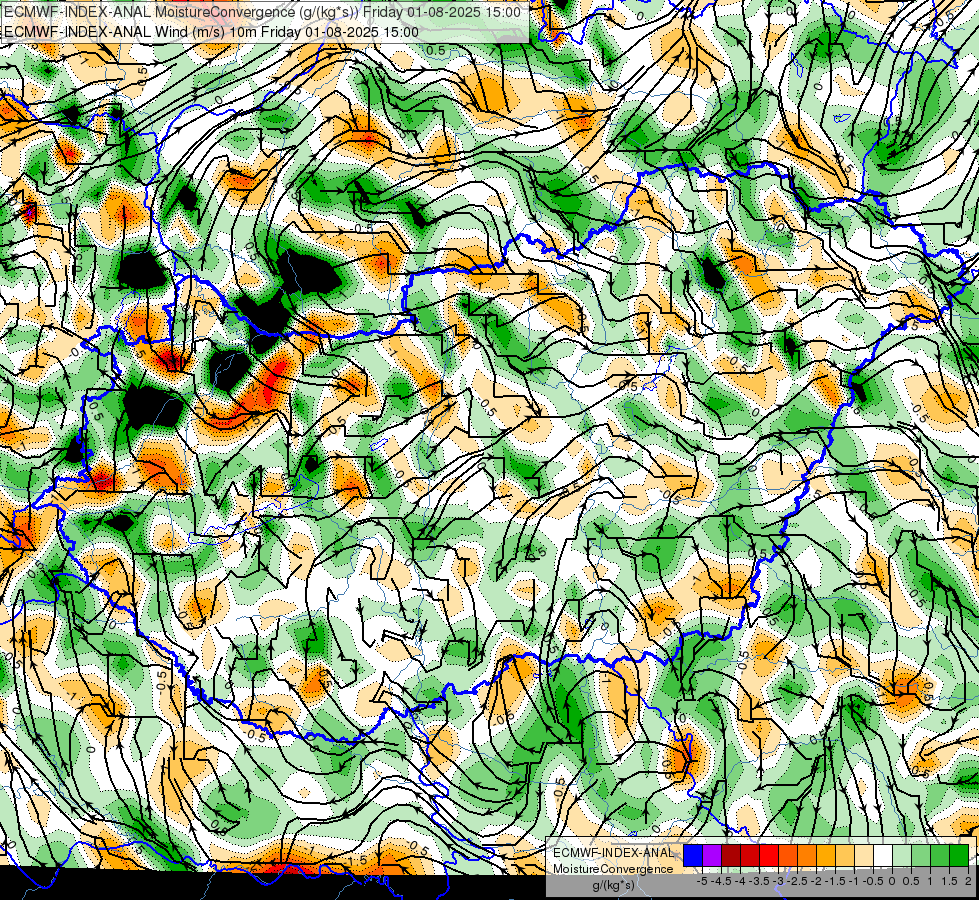Click the -1.5 tick label on the legend
Screen dimensions: 979x900
[x=835, y=881]
